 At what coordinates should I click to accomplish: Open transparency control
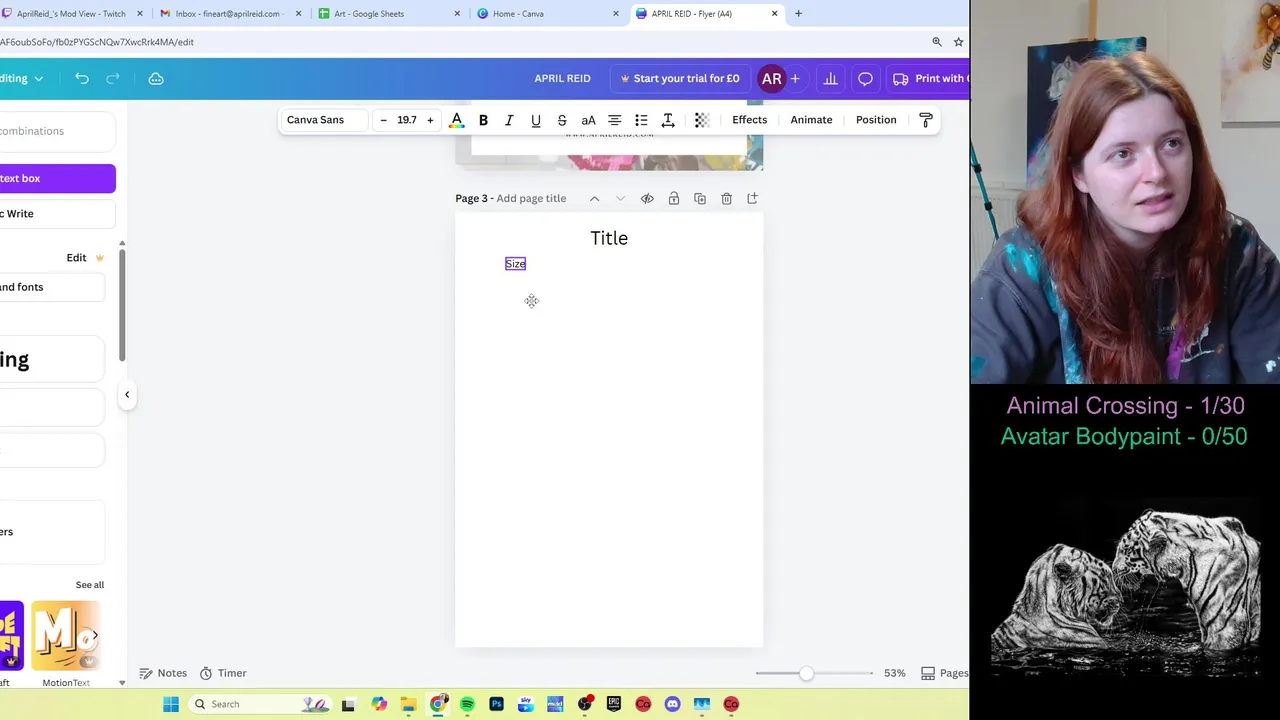click(x=702, y=120)
